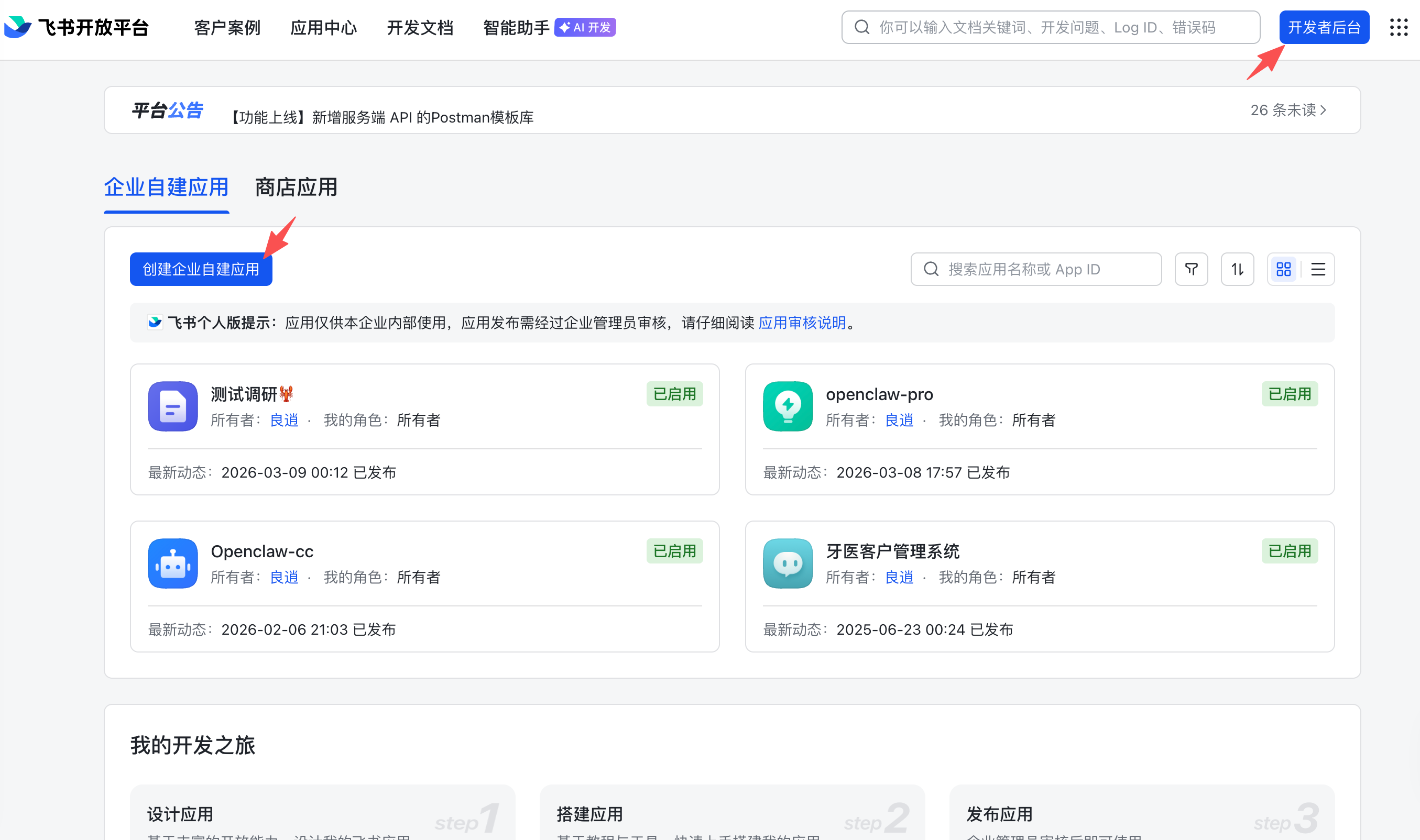Select the 企业自建应用 tab
Screen dimensions: 1420x840
167,187
